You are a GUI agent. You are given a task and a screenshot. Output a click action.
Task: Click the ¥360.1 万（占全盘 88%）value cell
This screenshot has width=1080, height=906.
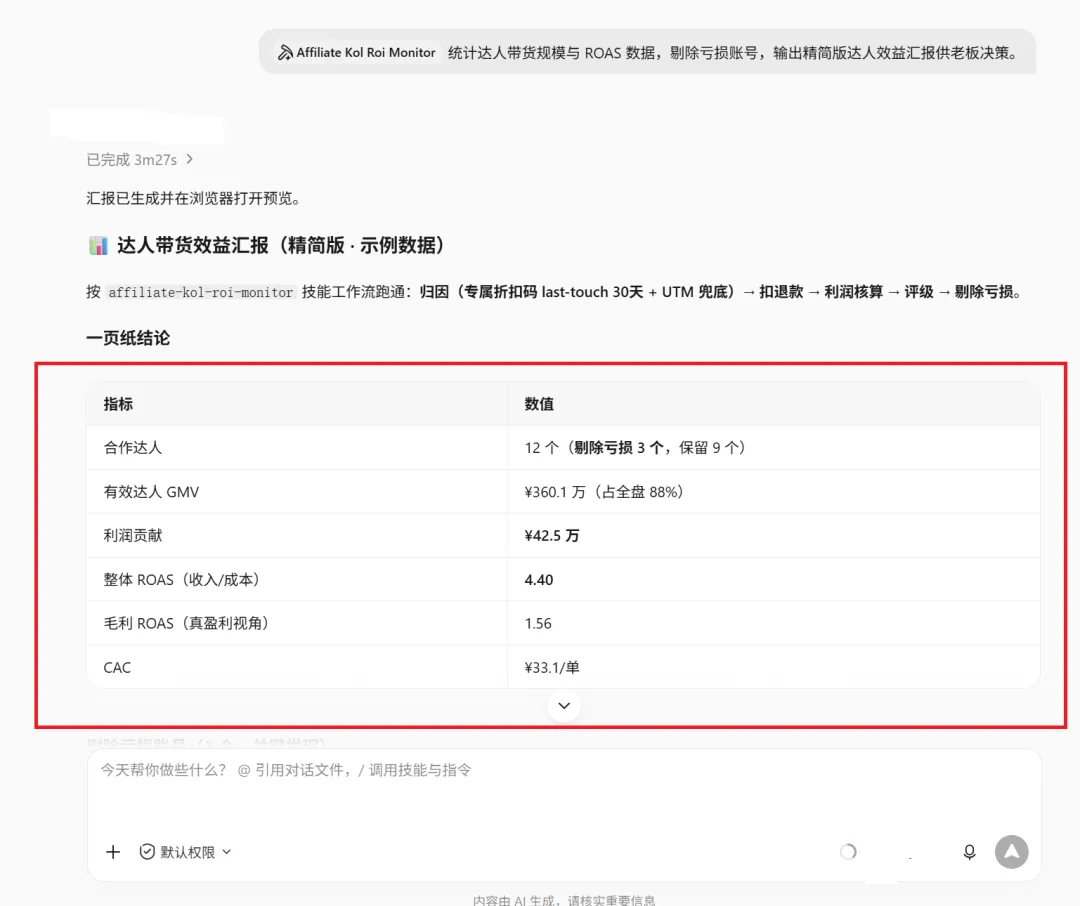point(773,492)
